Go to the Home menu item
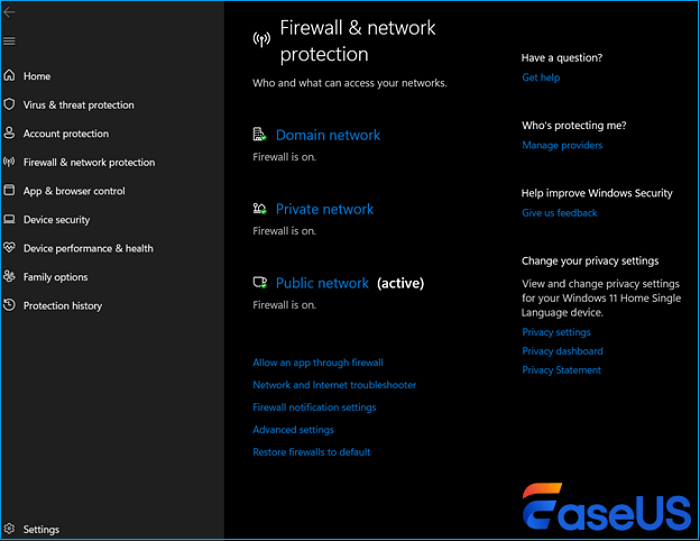 click(37, 76)
